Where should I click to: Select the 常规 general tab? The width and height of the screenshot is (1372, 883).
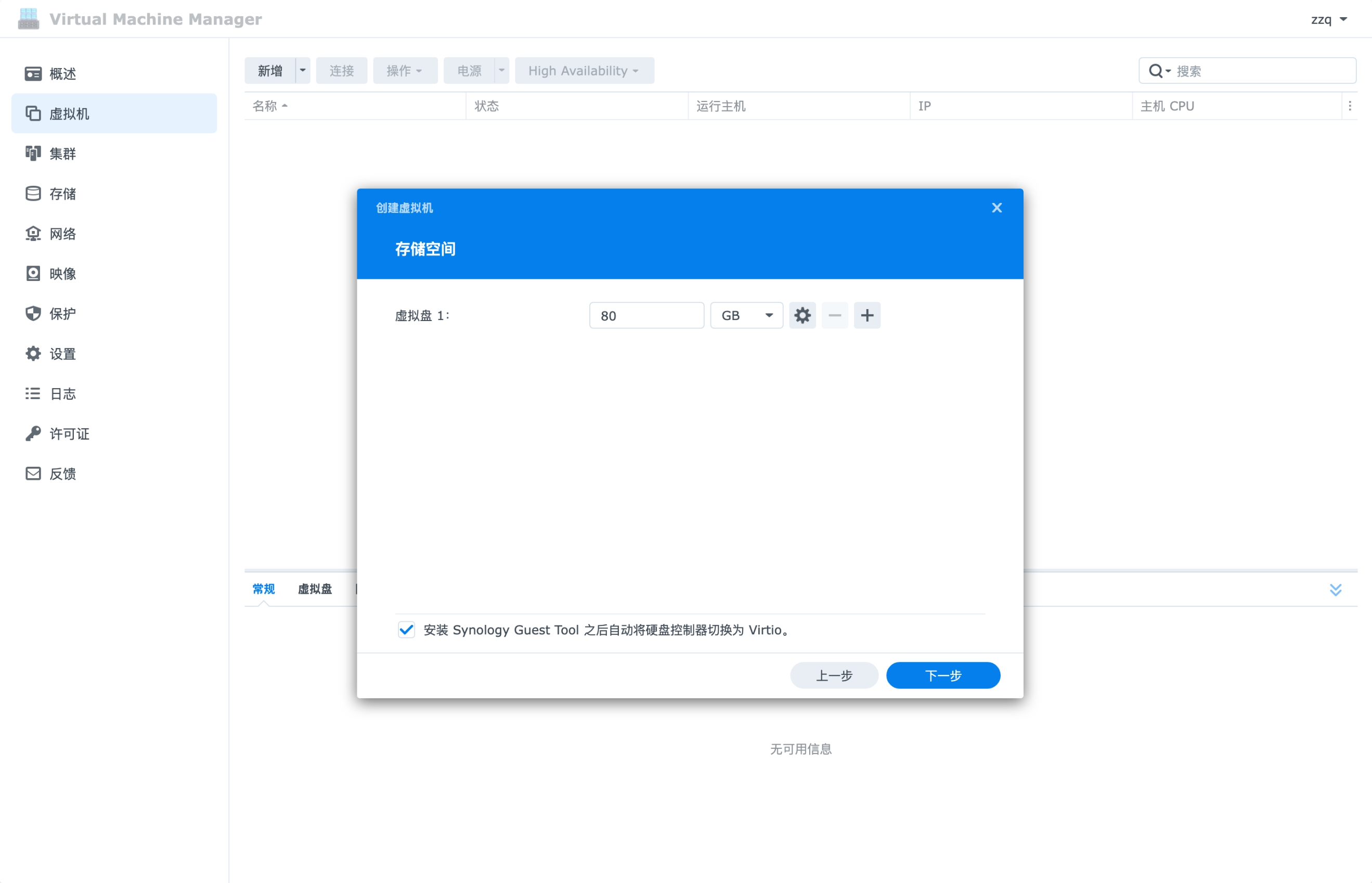263,589
